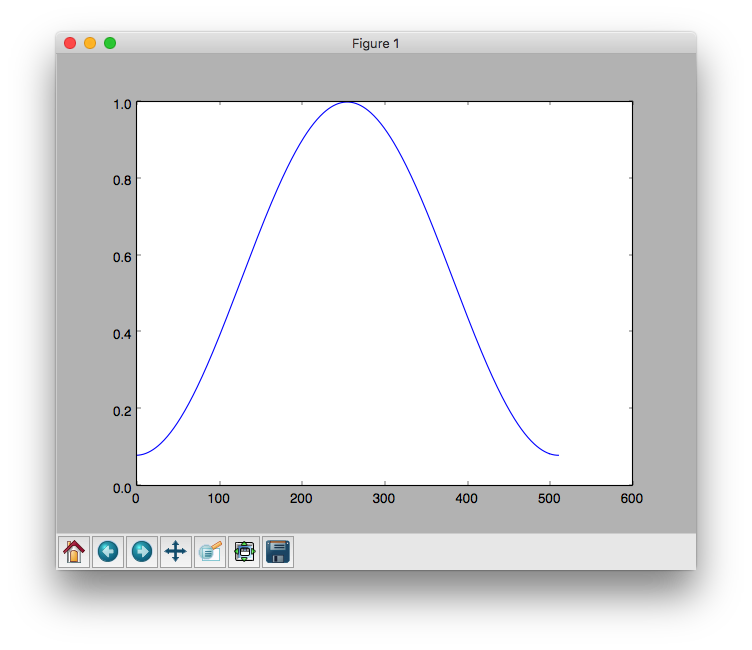Click the y-axis label 0.0
Viewport: 752px width, 650px height.
[x=122, y=488]
